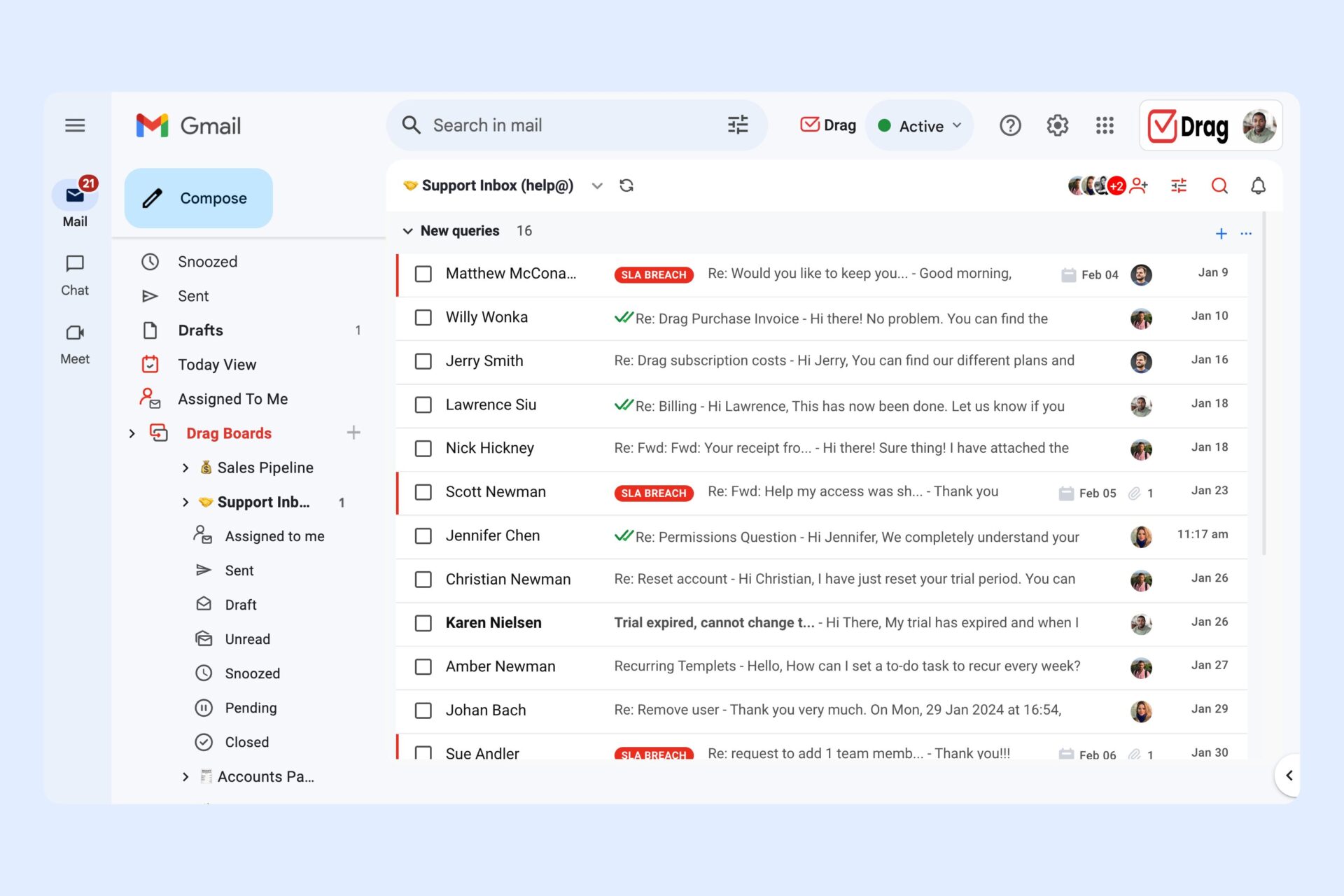Click SLA BREACH tag on Matthew McCona... row
Image resolution: width=1344 pixels, height=896 pixels.
(x=654, y=275)
